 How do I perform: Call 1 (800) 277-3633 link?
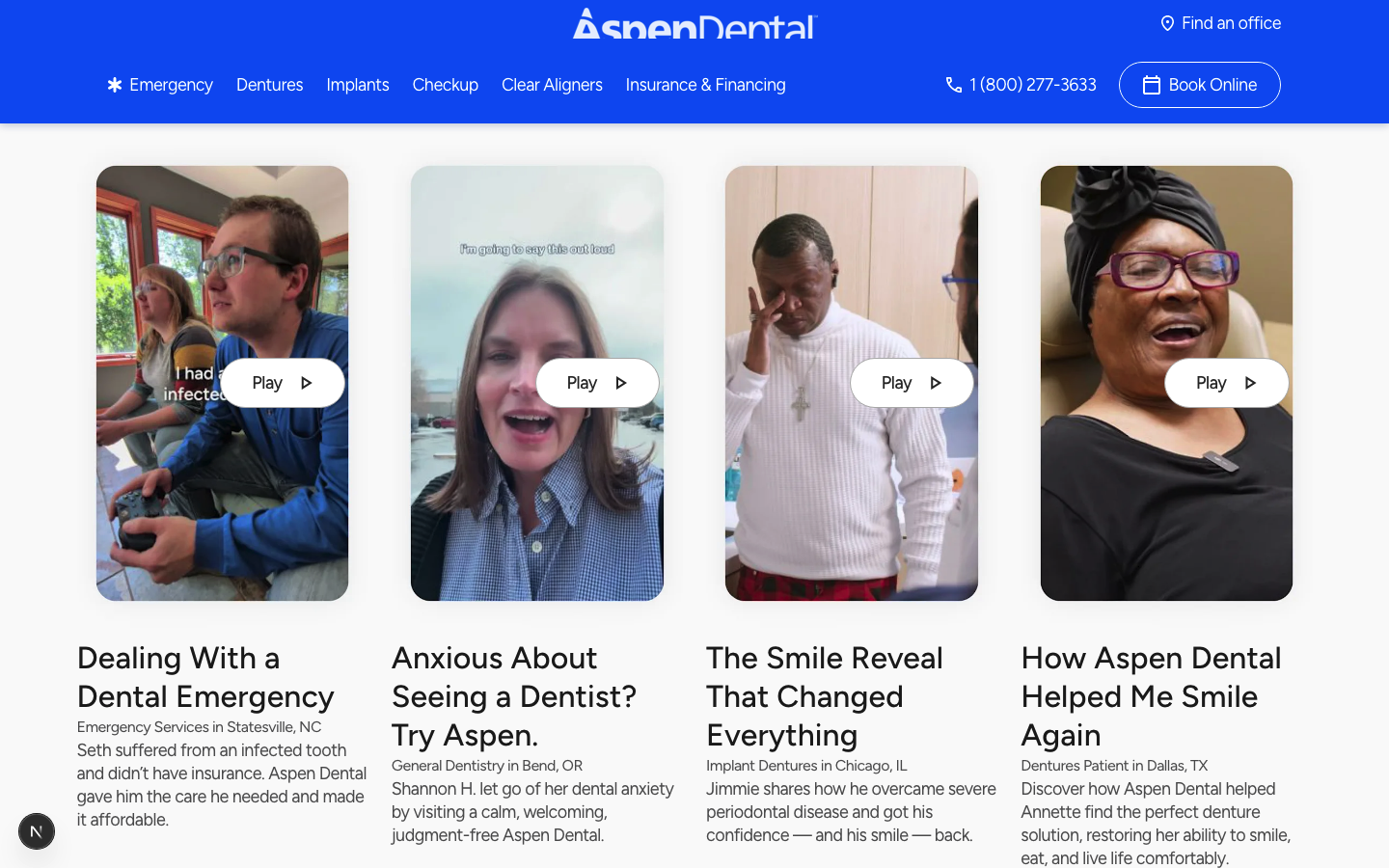pos(1021,85)
